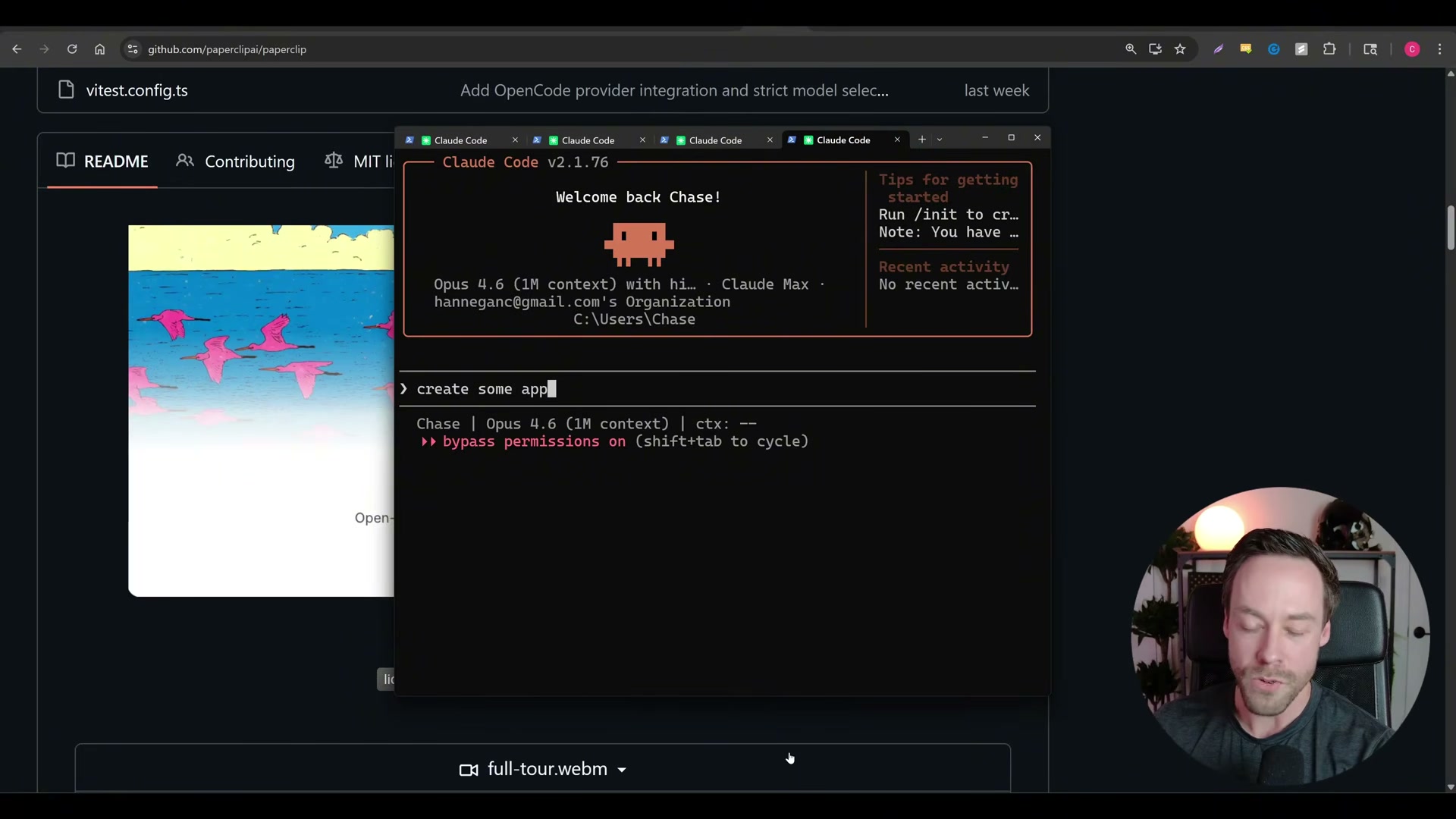This screenshot has width=1456, height=819.
Task: Reload the GitHub page
Action: [72, 49]
